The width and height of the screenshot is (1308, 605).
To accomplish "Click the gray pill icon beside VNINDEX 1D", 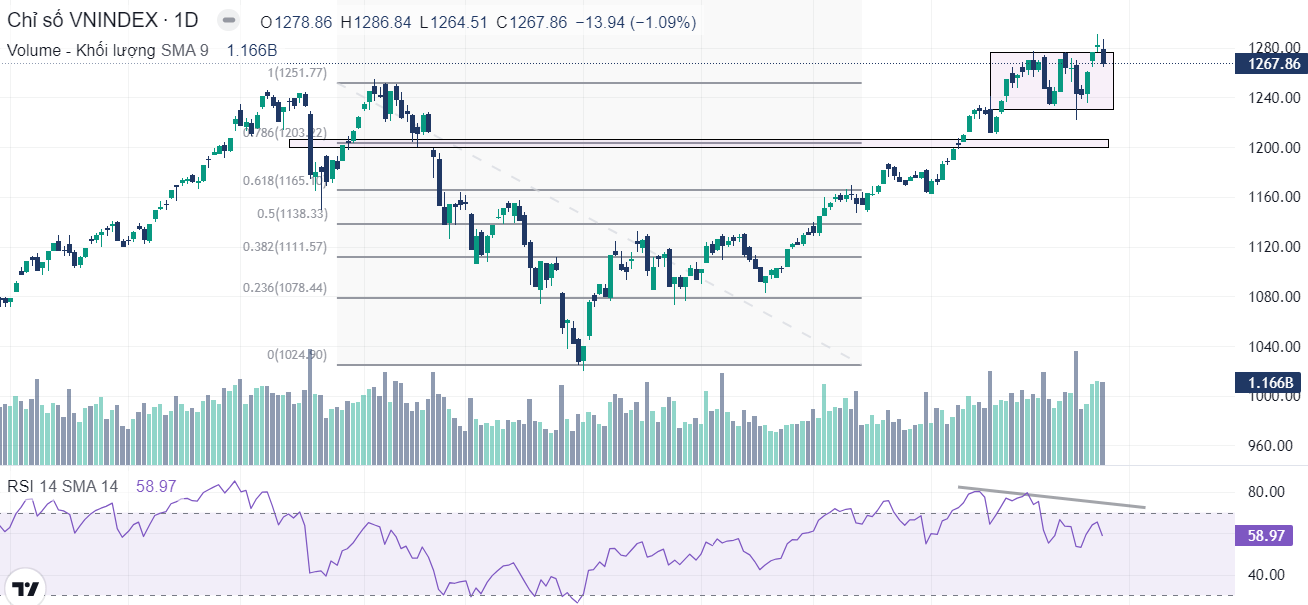I will (228, 20).
